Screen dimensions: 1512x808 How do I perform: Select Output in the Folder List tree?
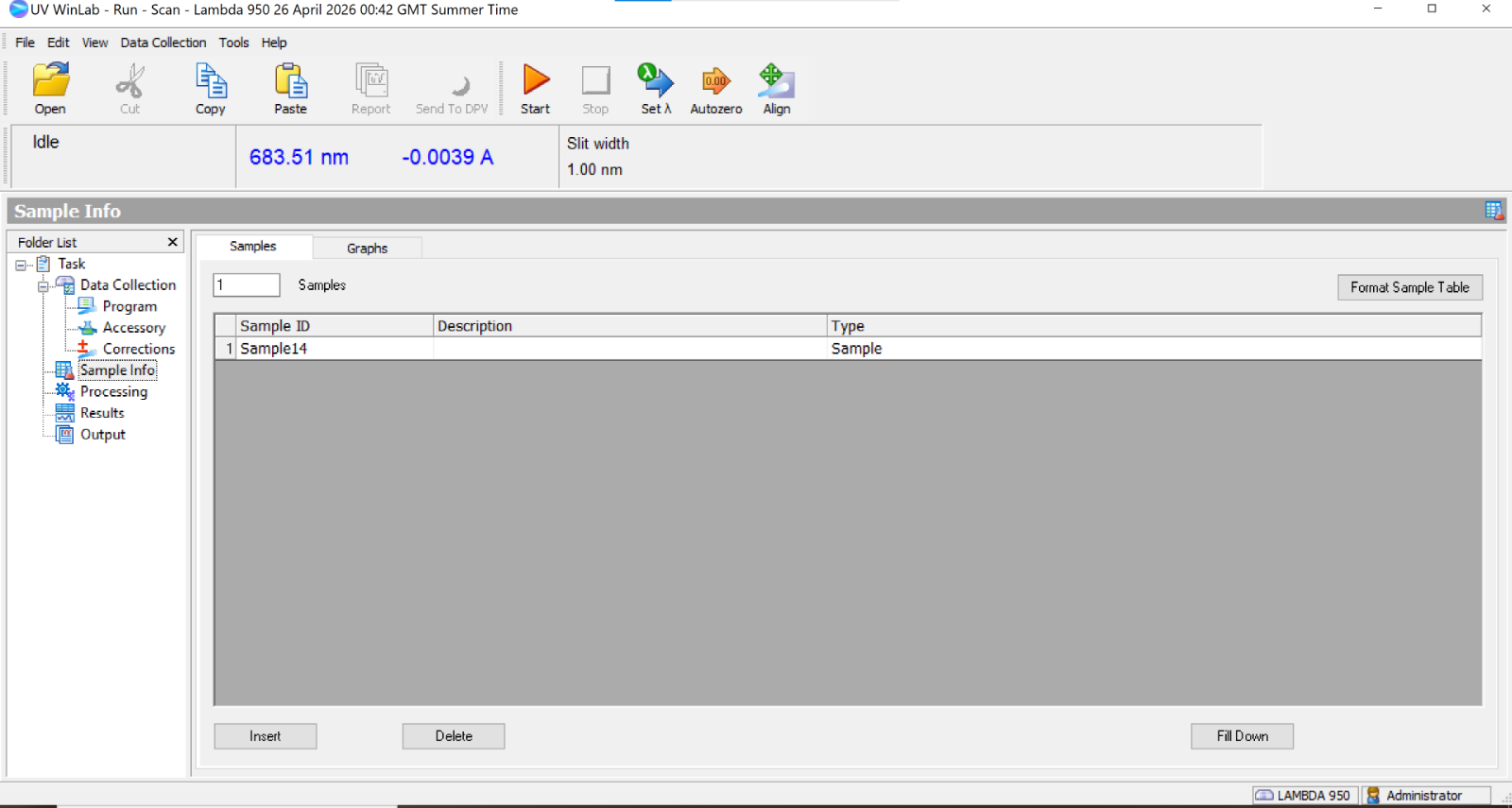click(x=103, y=435)
